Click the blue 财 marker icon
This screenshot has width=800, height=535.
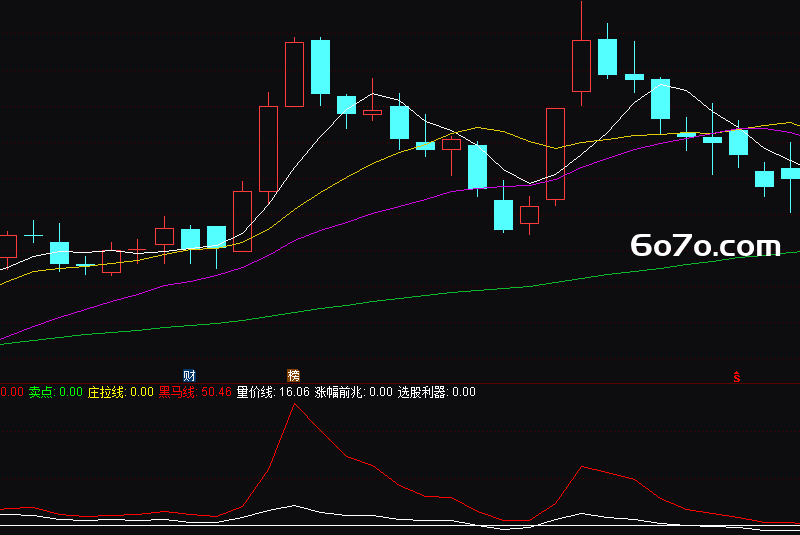[x=189, y=376]
